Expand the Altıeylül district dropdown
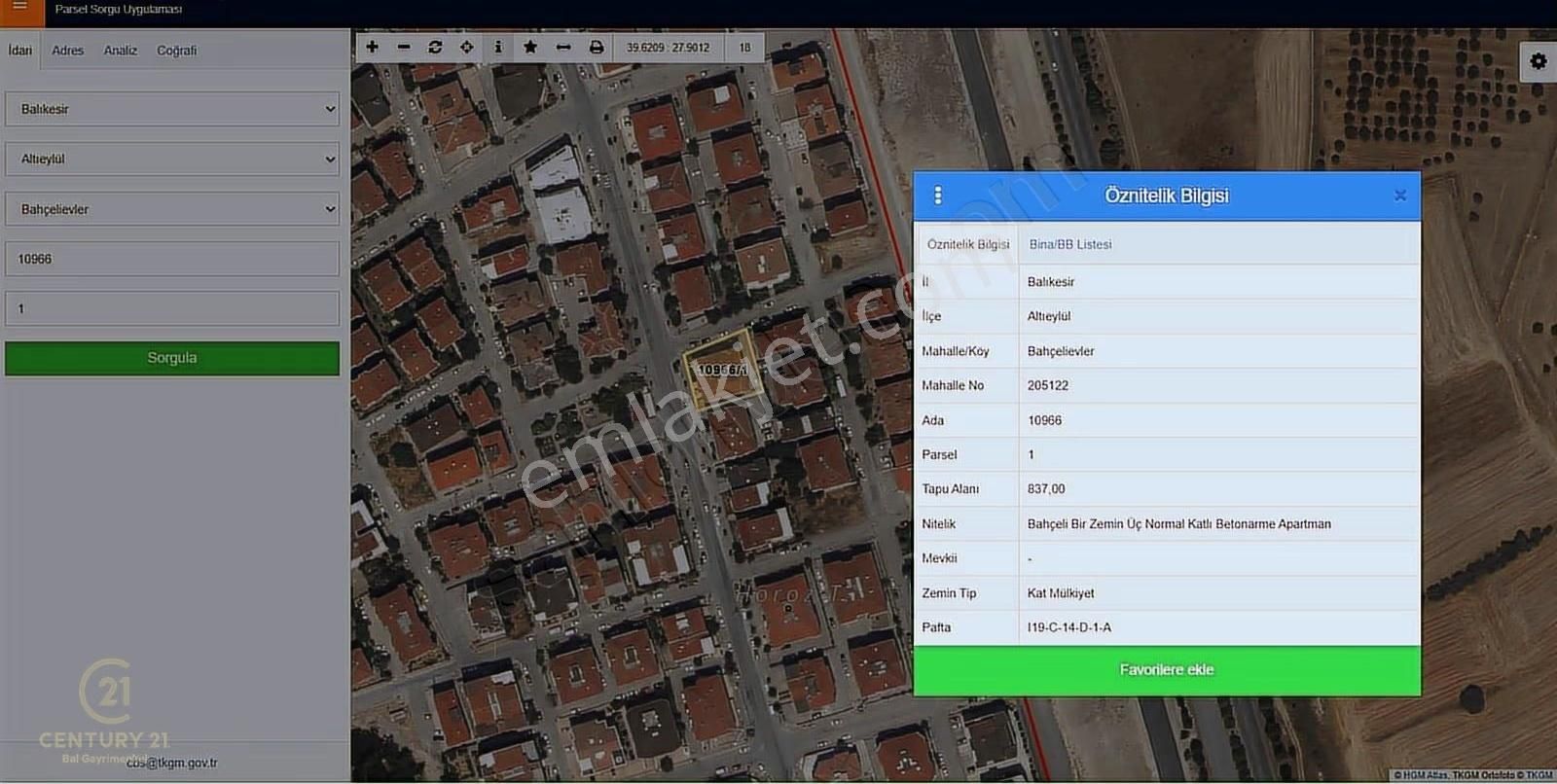The width and height of the screenshot is (1557, 784). [172, 159]
